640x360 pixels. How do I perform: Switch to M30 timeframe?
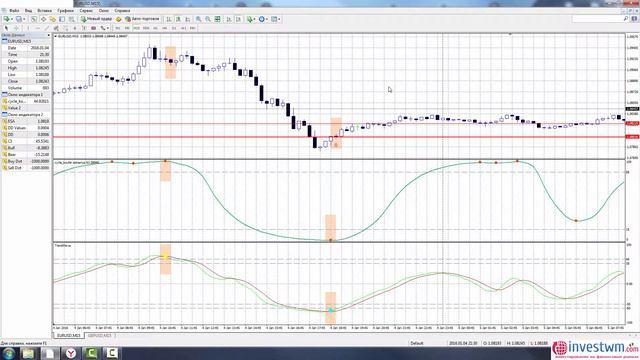pyautogui.click(x=146, y=28)
